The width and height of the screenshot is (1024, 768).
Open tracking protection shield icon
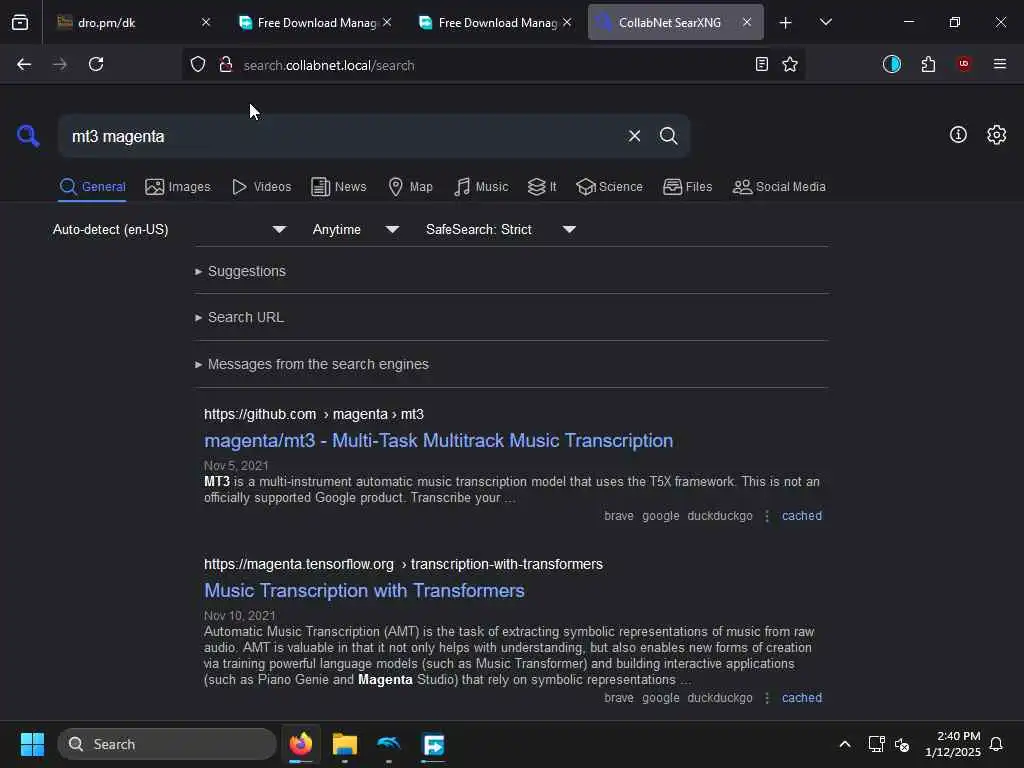[198, 64]
